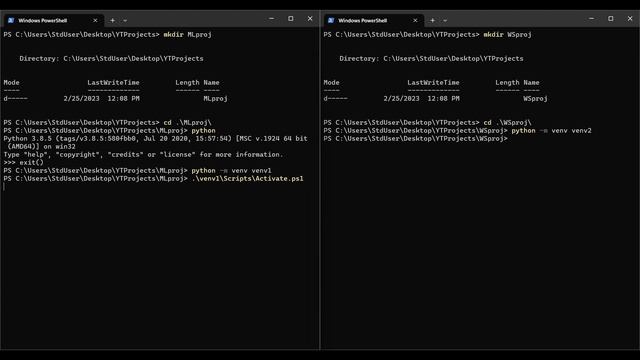Click the last empty prompt in right terminal
Viewport: 640px width, 360px height.
click(416, 139)
